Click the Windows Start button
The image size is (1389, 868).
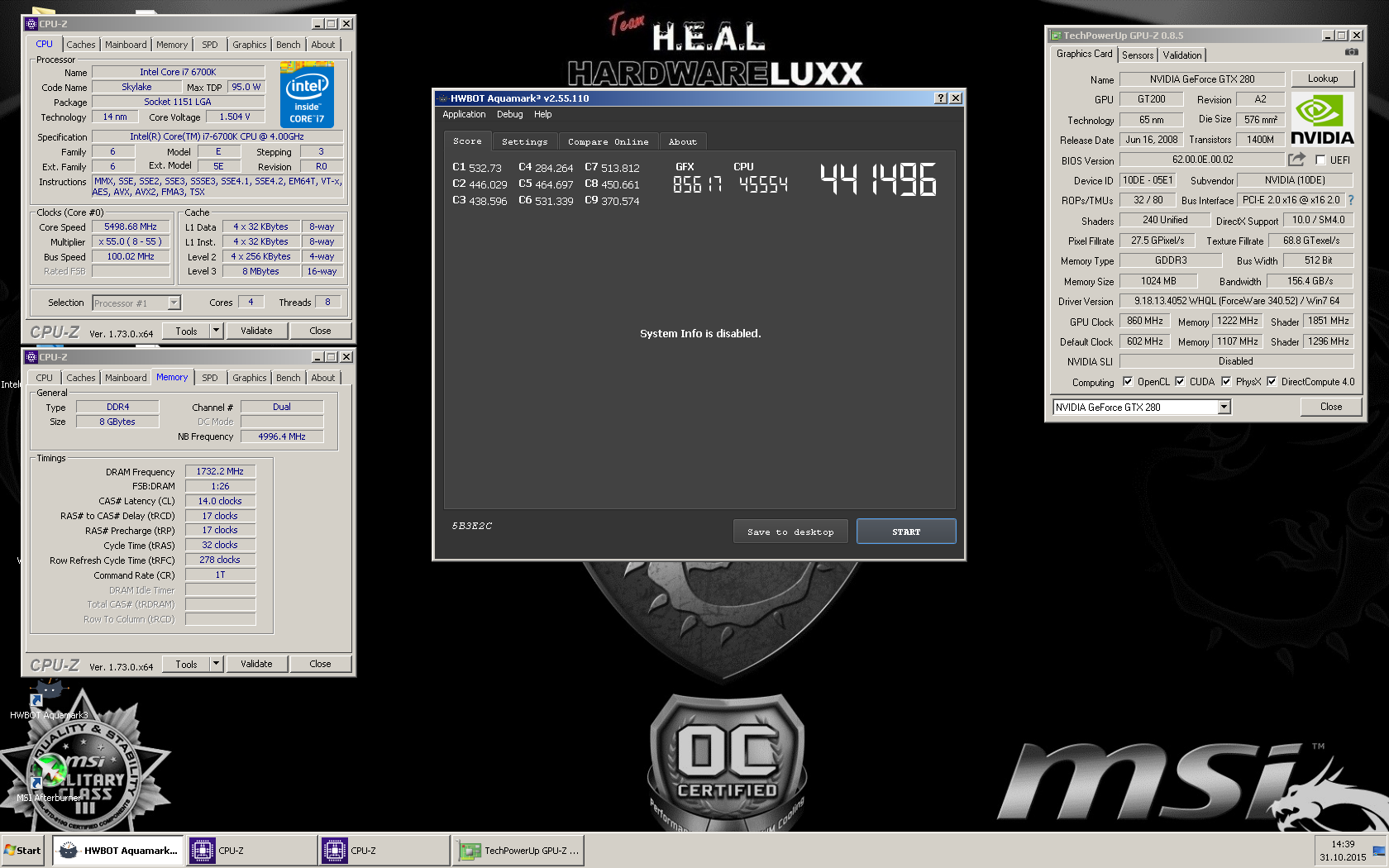click(23, 850)
